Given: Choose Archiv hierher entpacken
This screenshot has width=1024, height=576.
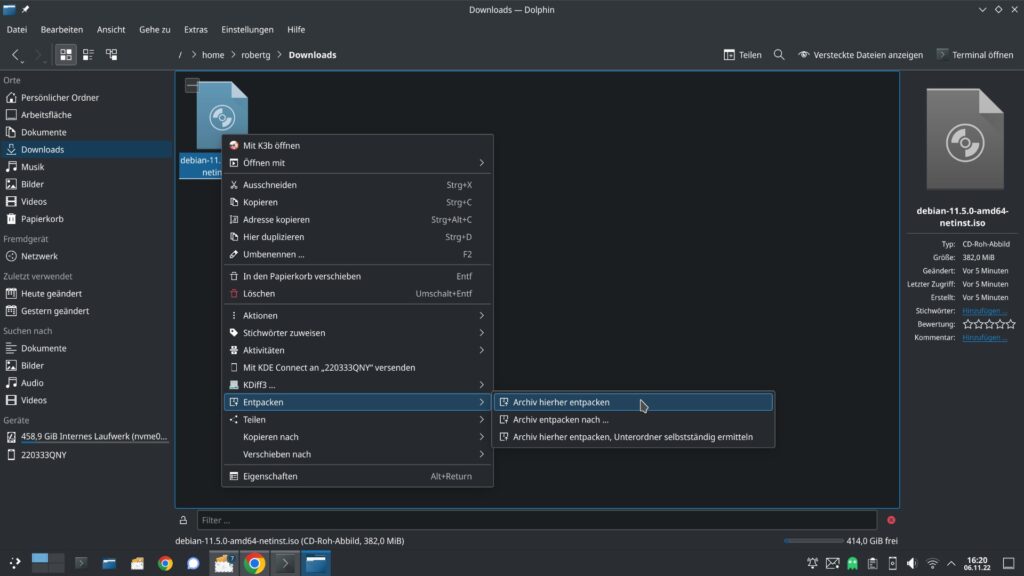Looking at the screenshot, I should click(633, 402).
